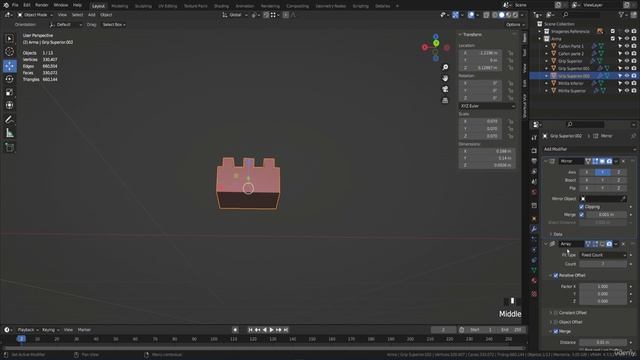Toggle Mirror modifier Merge checkbox

[x=582, y=215]
